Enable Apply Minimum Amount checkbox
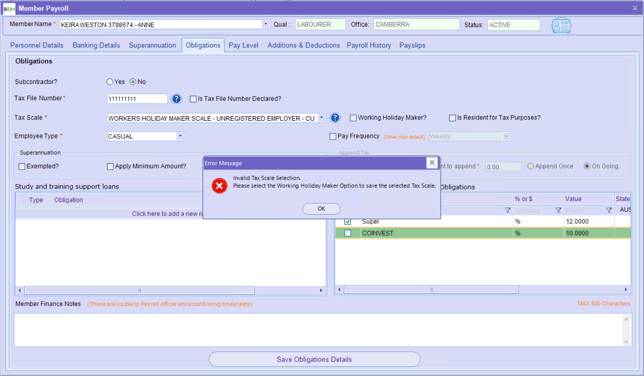Viewport: 644px width, 376px height. (x=110, y=166)
